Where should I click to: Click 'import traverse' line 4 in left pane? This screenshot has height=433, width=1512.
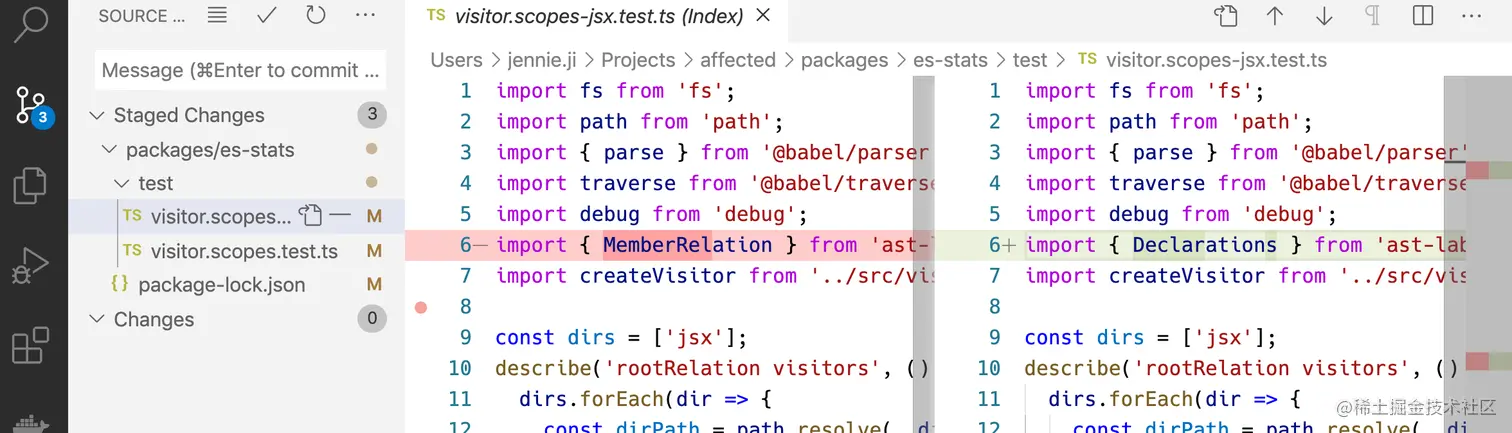point(714,183)
